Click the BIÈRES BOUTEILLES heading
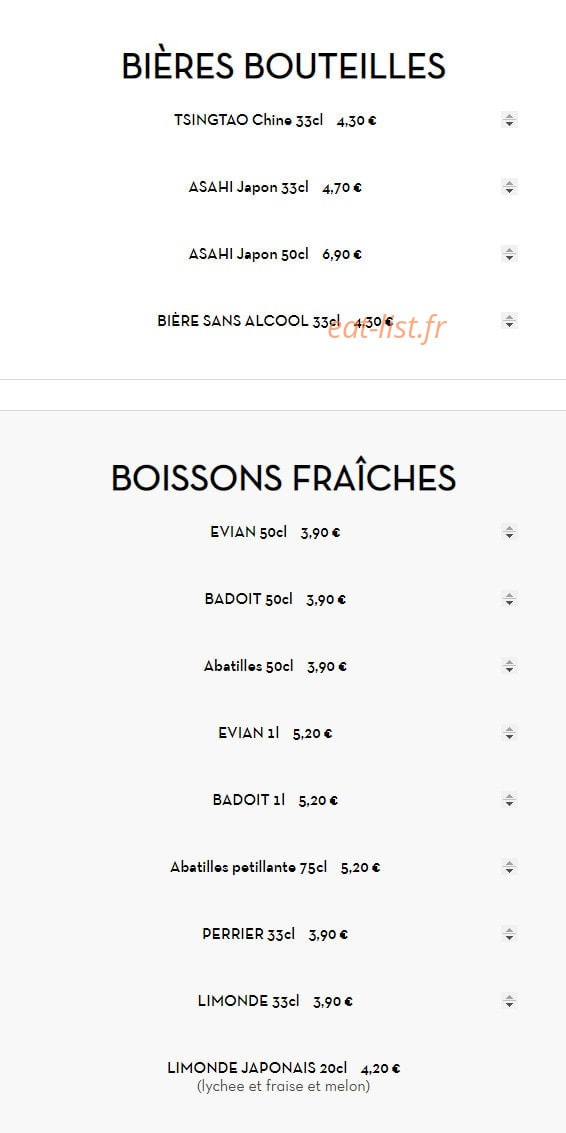The height and width of the screenshot is (1133, 566). 283,66
